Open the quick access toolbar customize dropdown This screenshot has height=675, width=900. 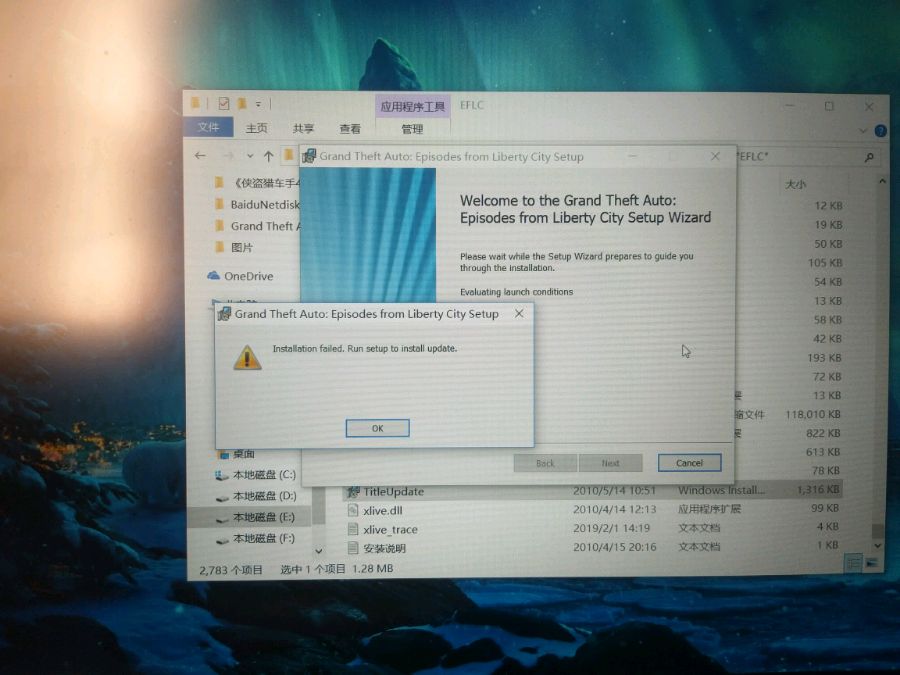(x=258, y=104)
